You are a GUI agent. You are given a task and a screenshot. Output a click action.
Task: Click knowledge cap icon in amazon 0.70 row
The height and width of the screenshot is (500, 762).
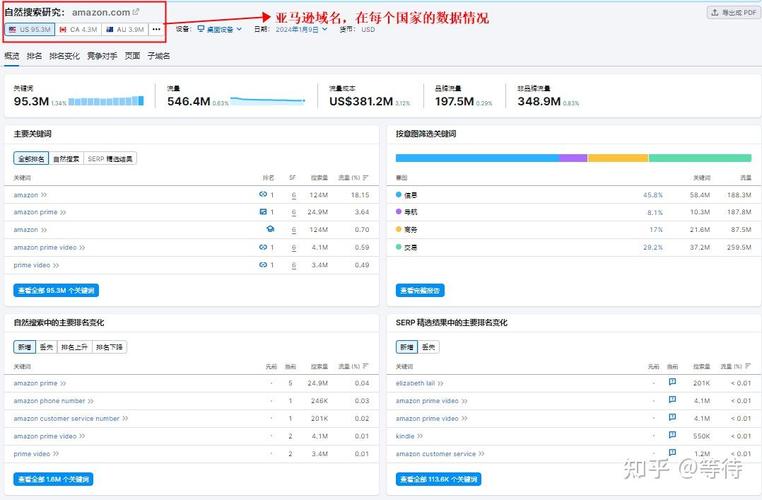click(270, 229)
